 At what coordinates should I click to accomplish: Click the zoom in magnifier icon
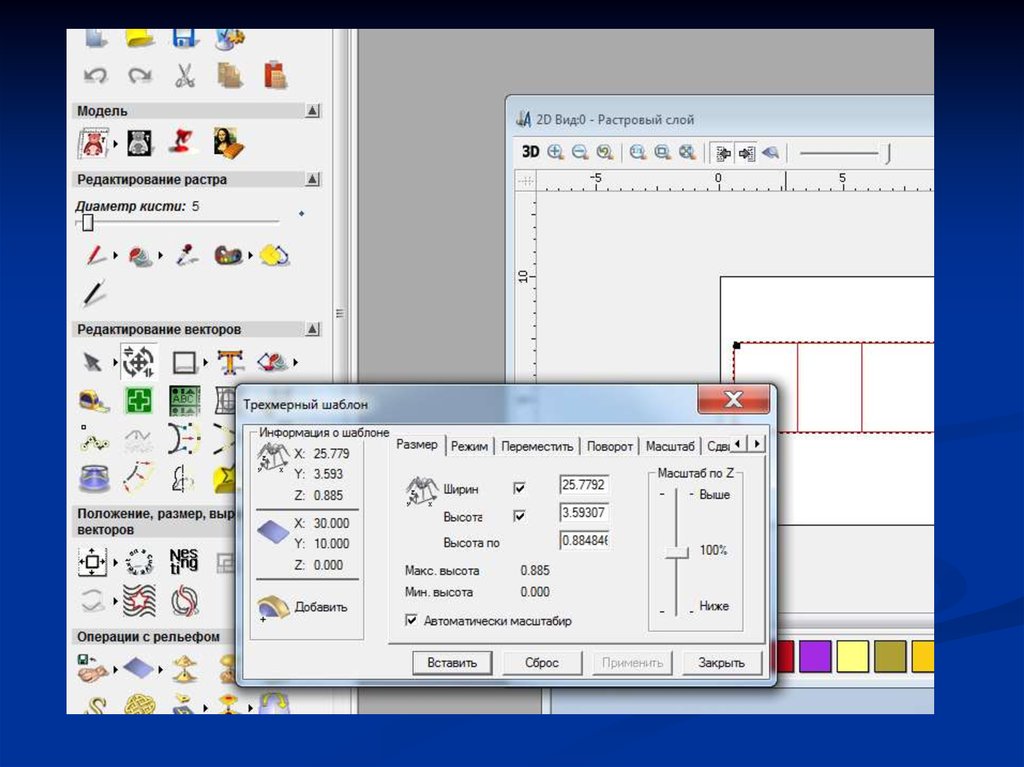point(555,153)
